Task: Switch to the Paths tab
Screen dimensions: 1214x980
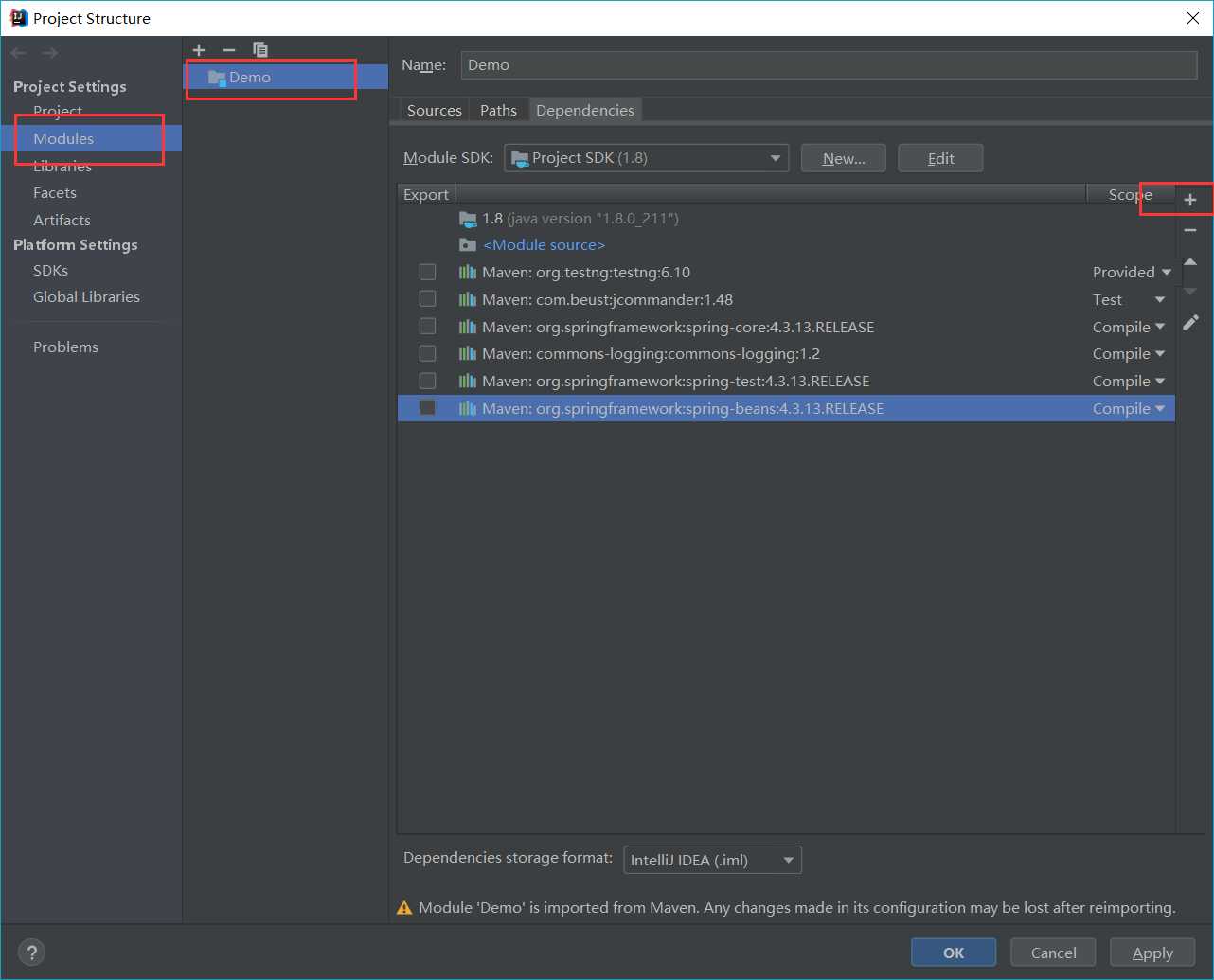Action: (498, 111)
